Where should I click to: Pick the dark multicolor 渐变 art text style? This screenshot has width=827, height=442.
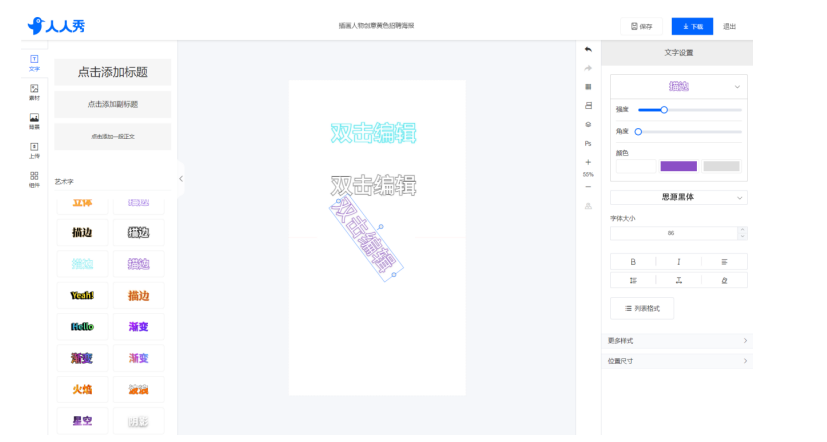point(82,358)
